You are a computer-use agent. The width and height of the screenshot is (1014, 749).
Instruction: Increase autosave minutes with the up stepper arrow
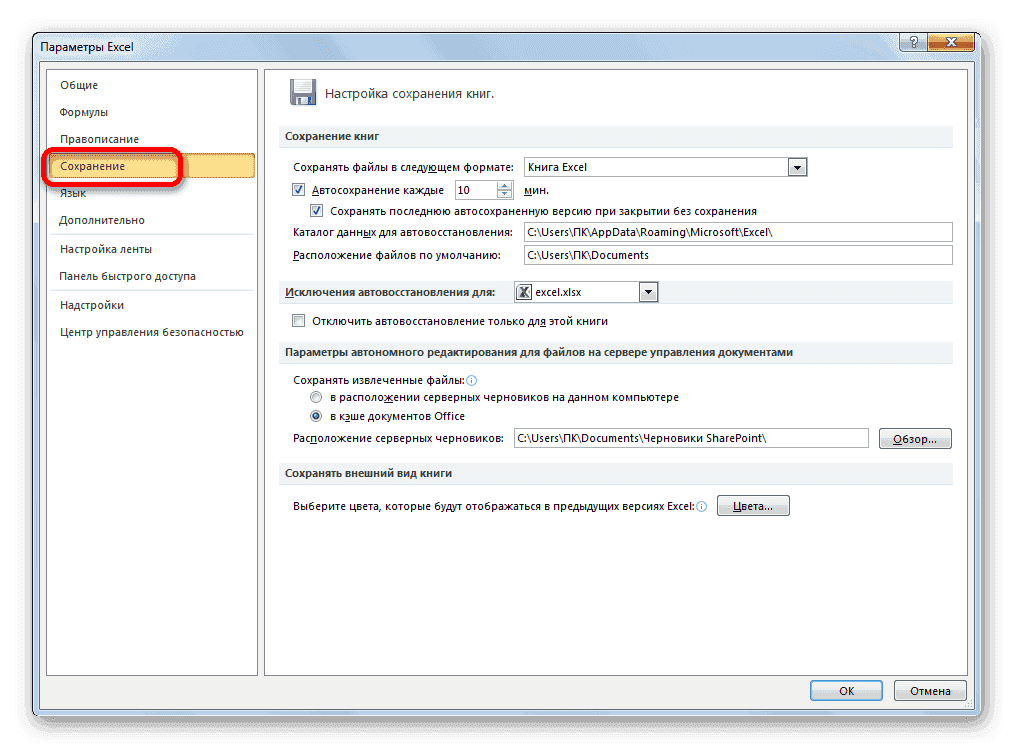pos(503,184)
